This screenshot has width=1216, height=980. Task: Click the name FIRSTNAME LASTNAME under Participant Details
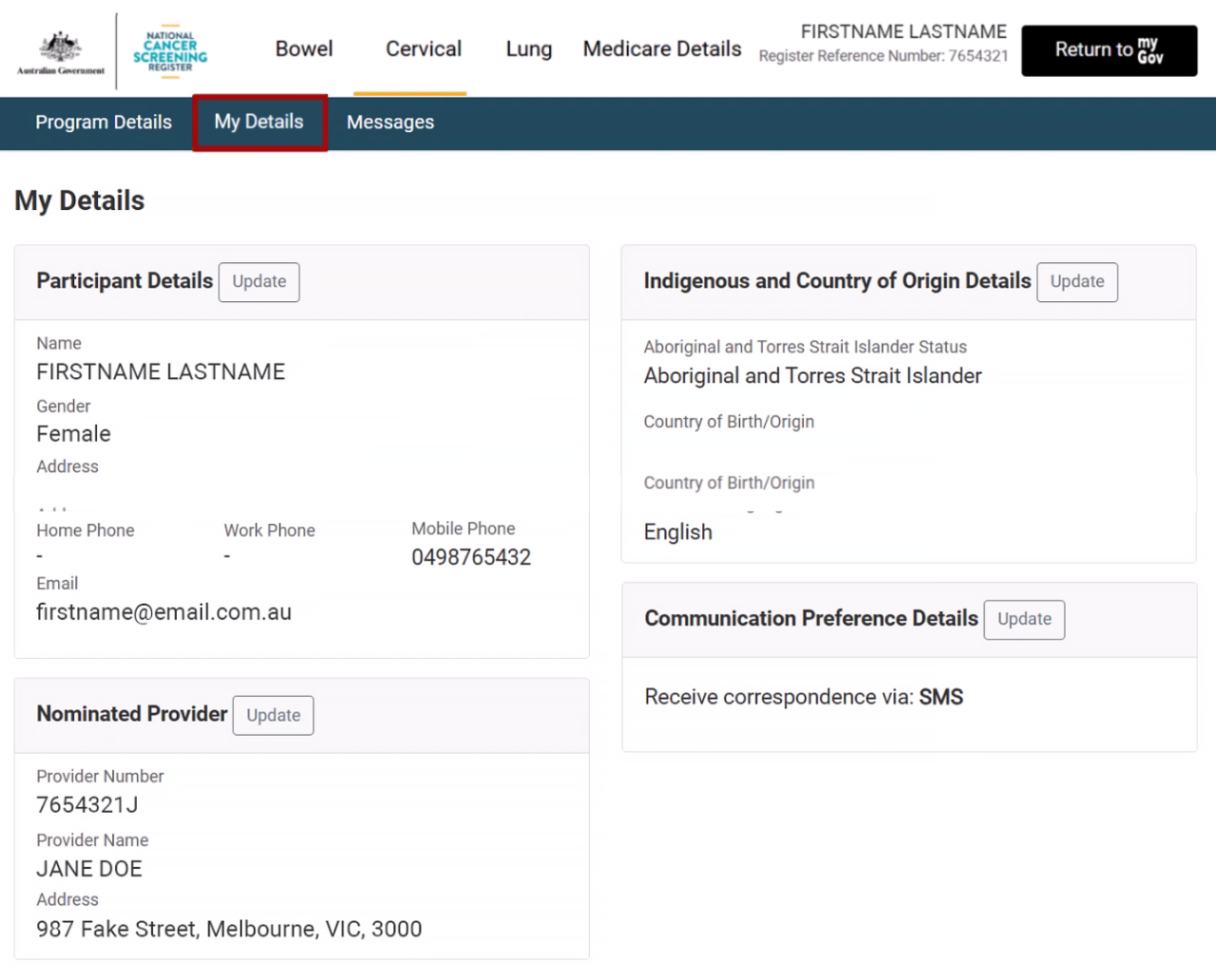161,372
